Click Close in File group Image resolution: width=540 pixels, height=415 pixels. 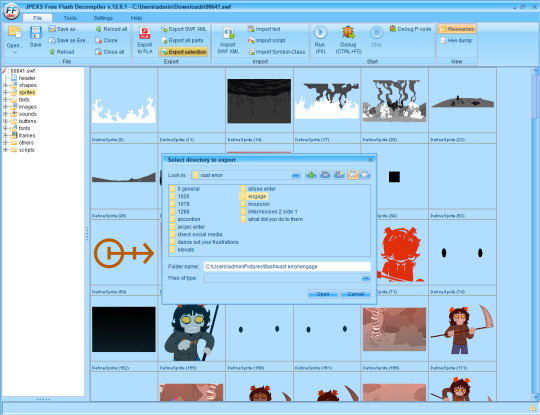click(x=106, y=40)
